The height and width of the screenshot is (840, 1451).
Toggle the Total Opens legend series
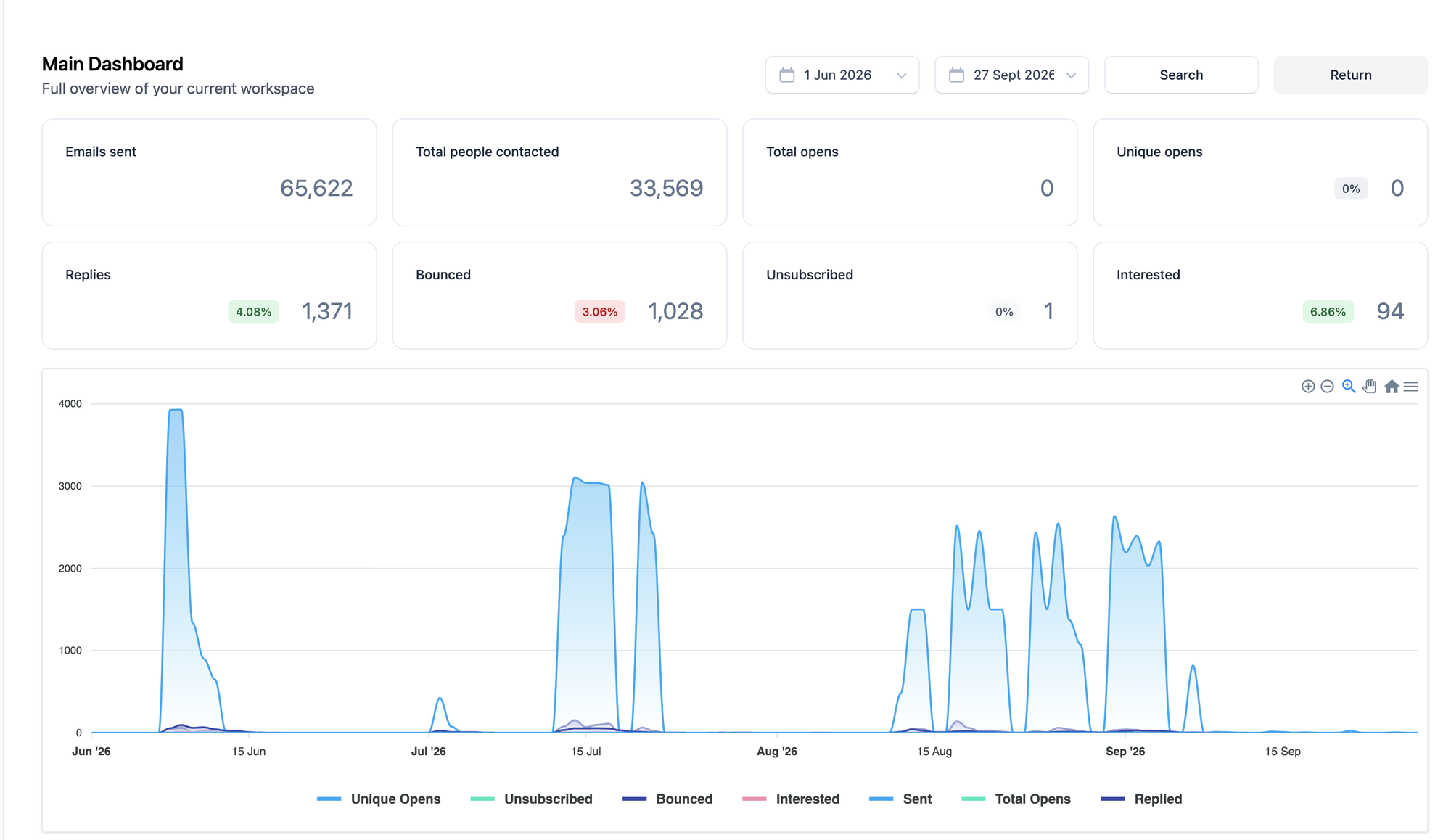click(1016, 799)
